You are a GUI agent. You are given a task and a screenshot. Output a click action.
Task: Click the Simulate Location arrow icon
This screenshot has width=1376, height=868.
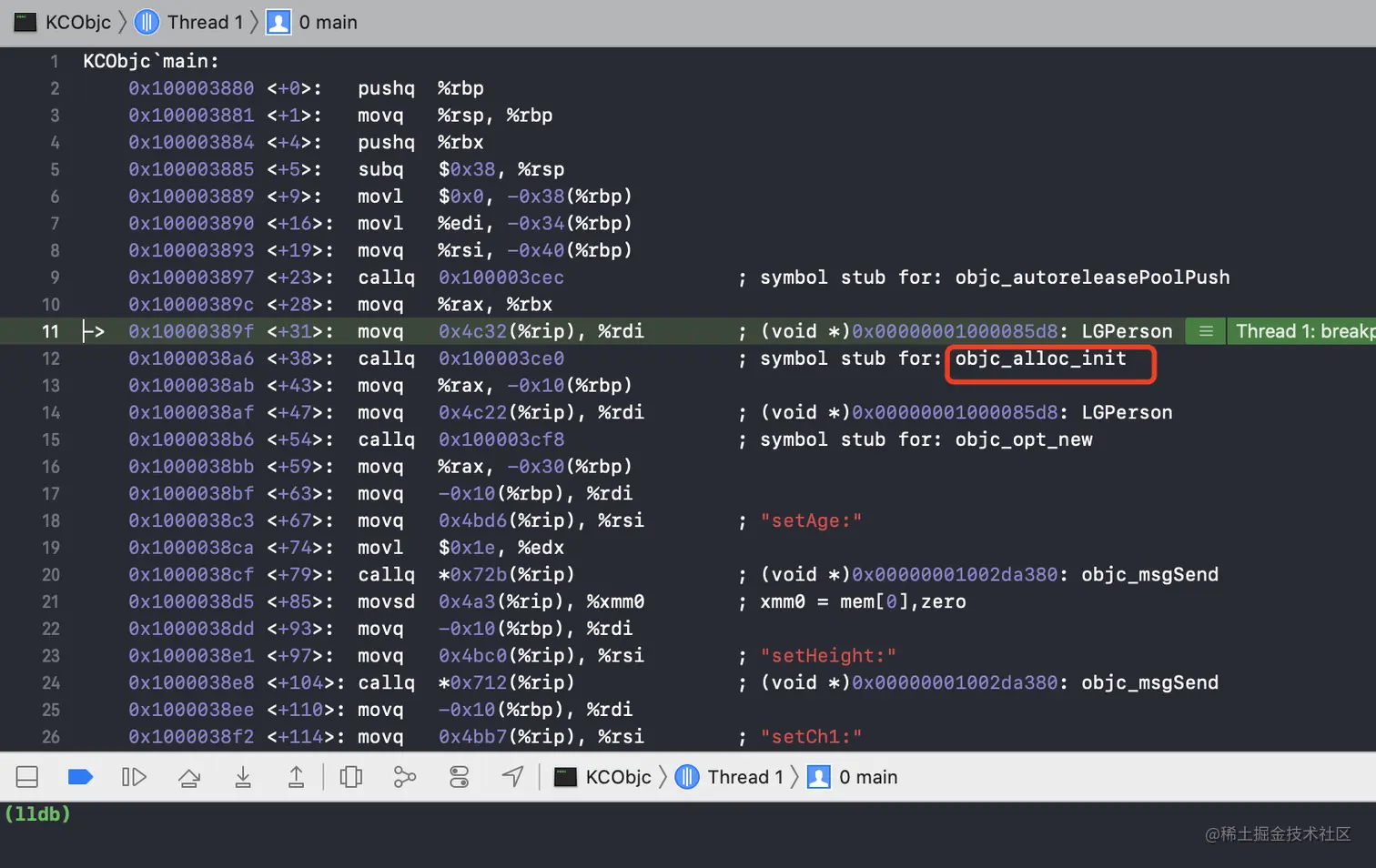pos(513,776)
